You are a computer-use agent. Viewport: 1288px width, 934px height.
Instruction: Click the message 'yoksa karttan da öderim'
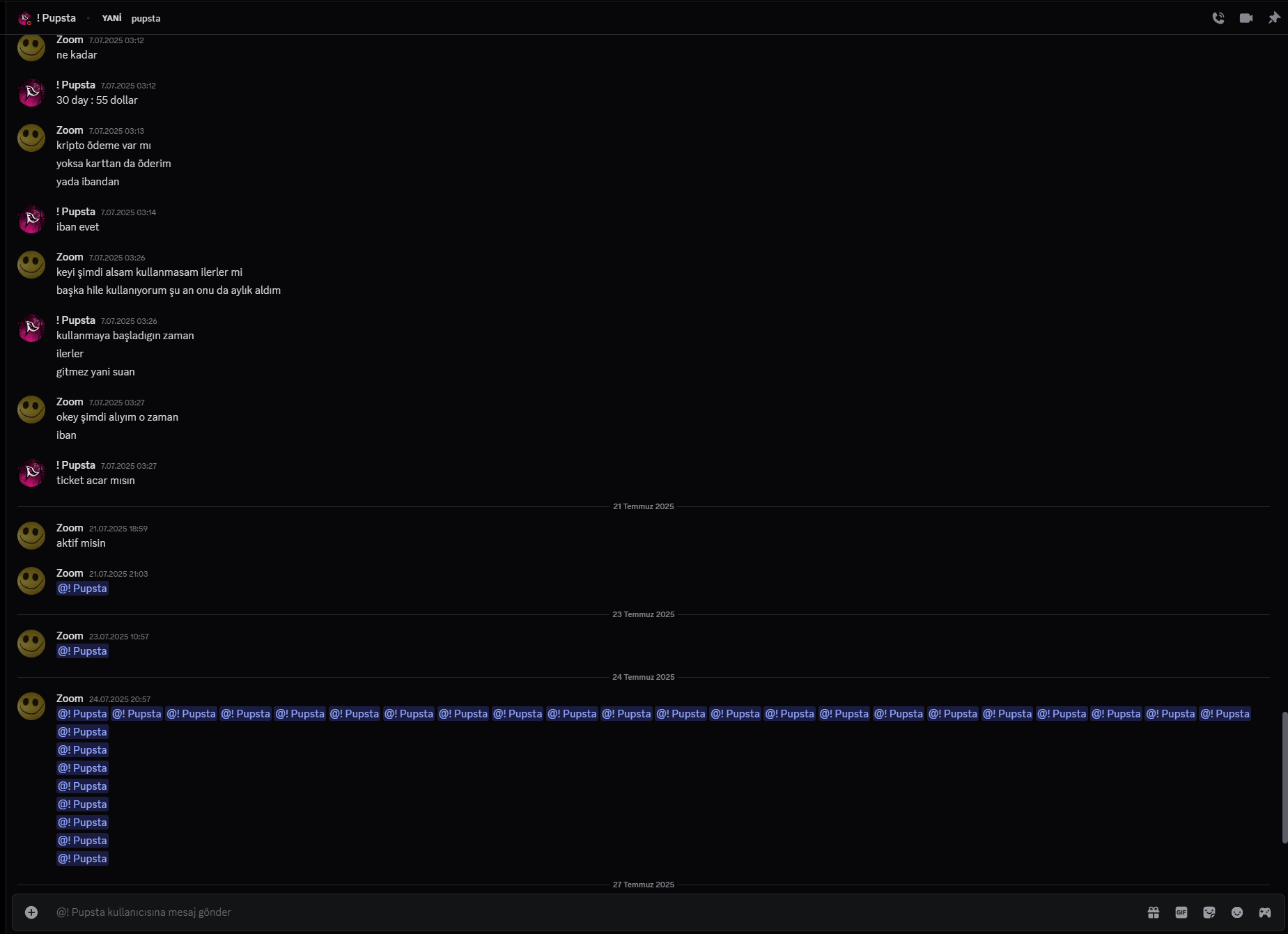(114, 164)
